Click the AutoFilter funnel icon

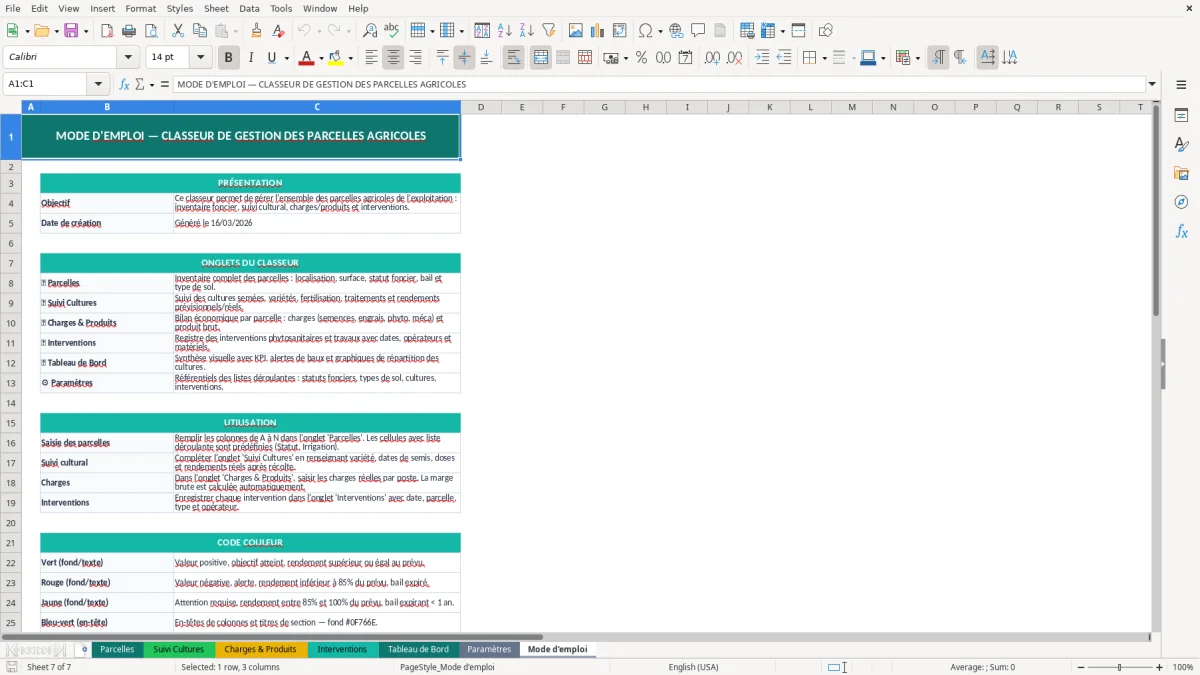pyautogui.click(x=548, y=31)
